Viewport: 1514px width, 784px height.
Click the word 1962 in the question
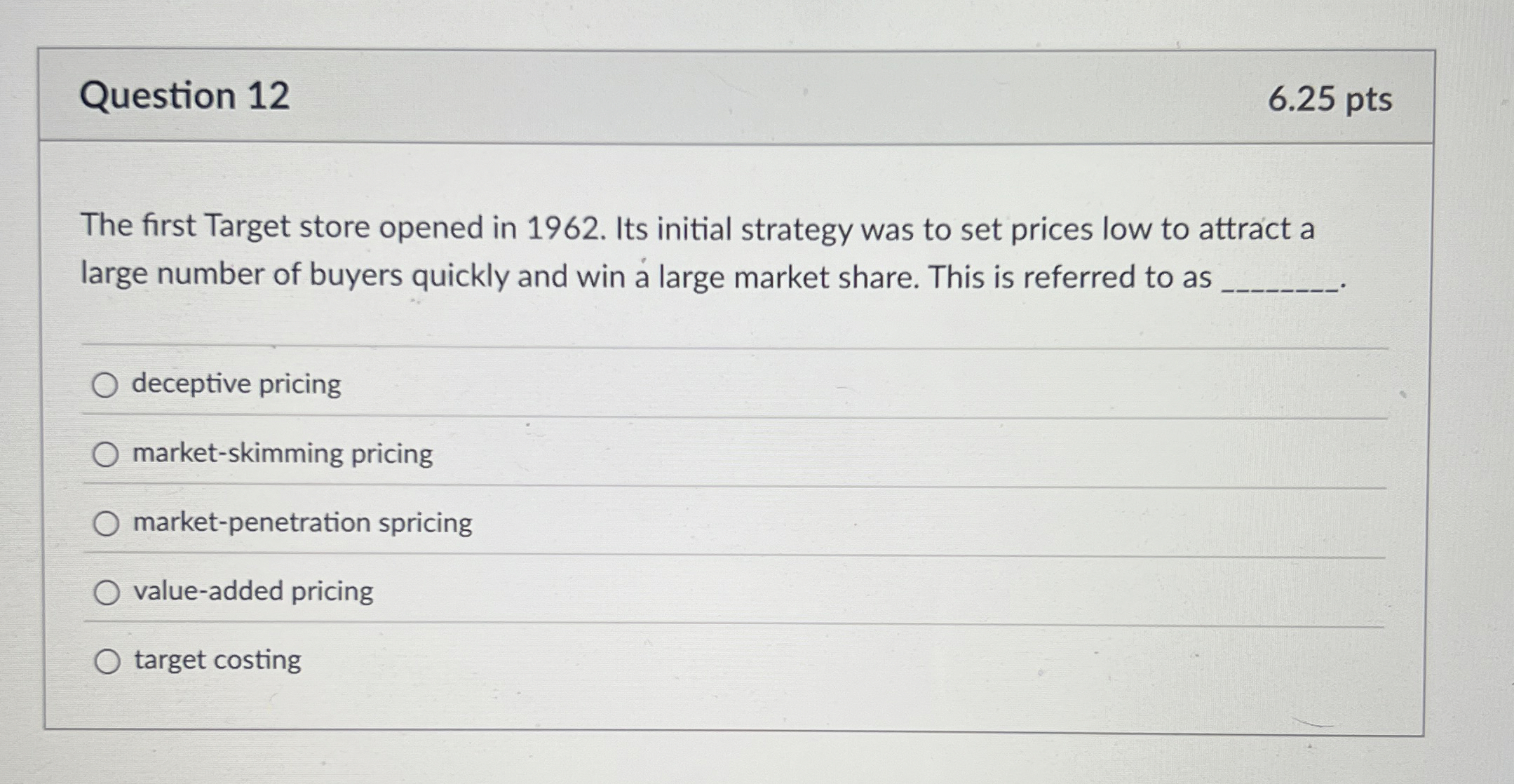(557, 227)
